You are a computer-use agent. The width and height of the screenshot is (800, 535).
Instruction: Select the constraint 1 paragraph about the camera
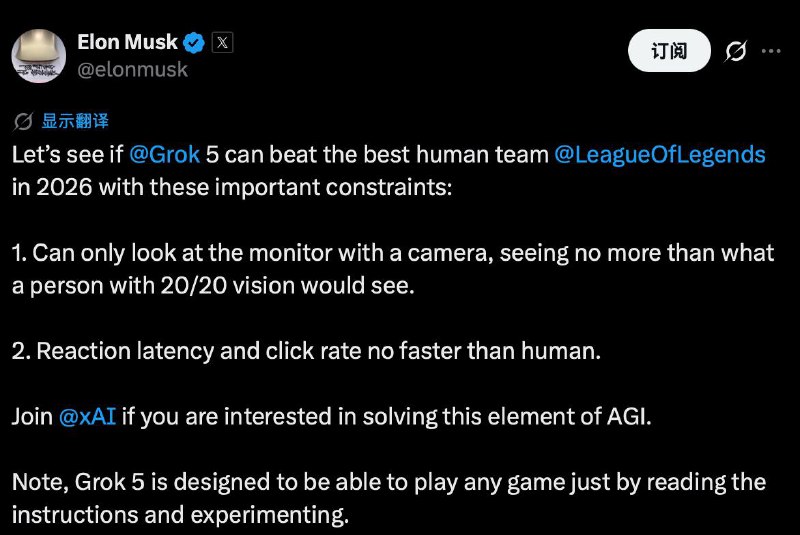pos(392,269)
